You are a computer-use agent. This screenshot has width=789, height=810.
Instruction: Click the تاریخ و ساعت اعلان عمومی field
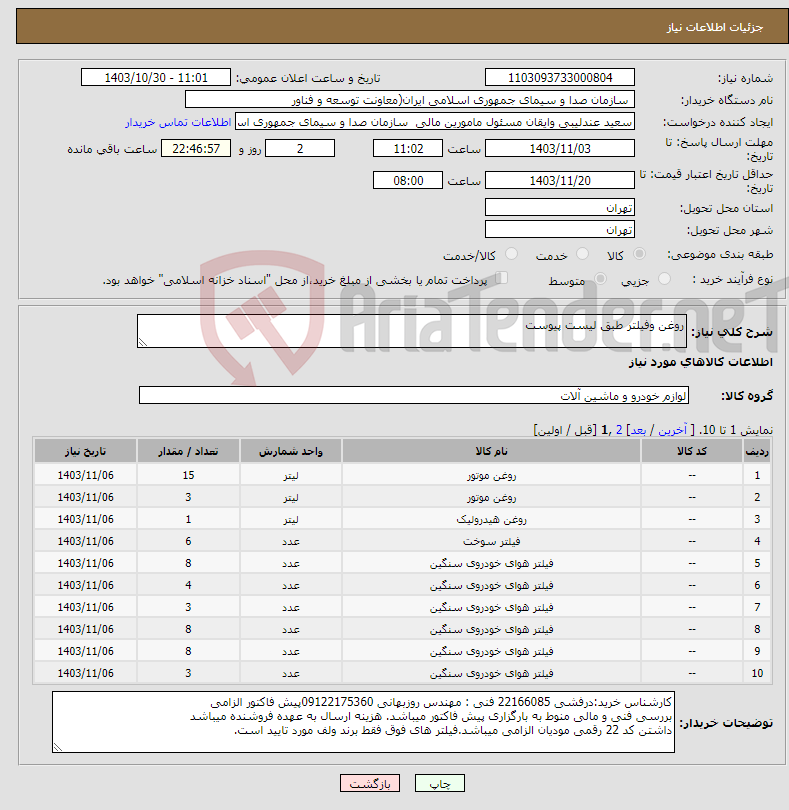tap(156, 77)
